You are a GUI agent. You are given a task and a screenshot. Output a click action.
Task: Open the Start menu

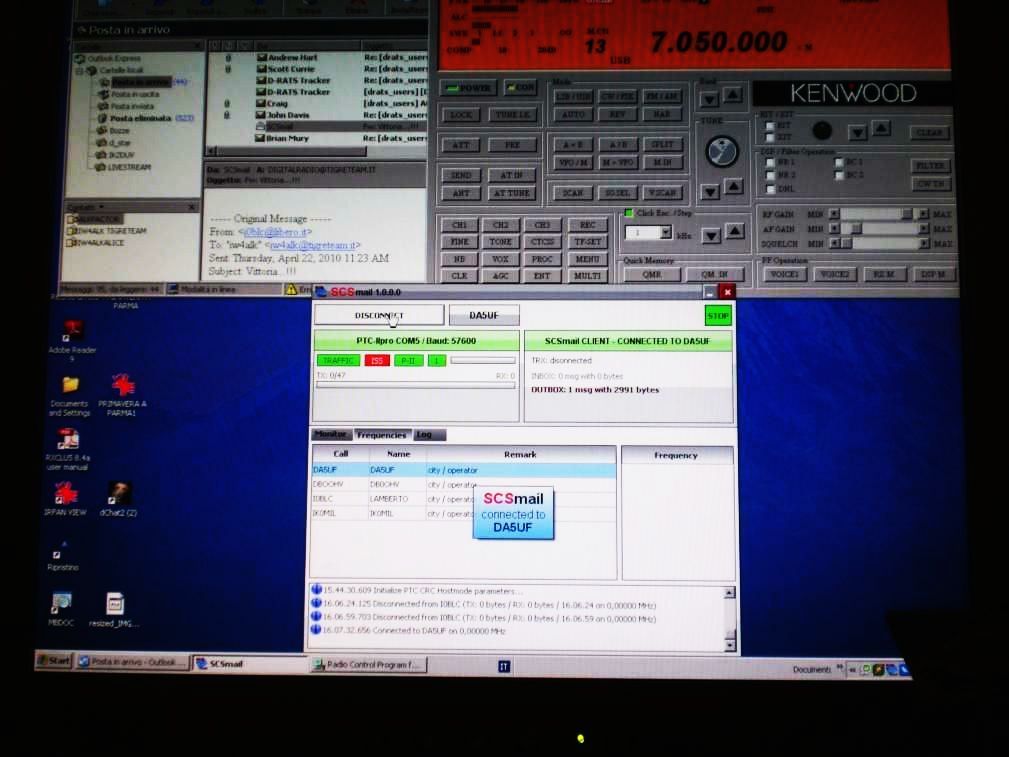[x=55, y=661]
